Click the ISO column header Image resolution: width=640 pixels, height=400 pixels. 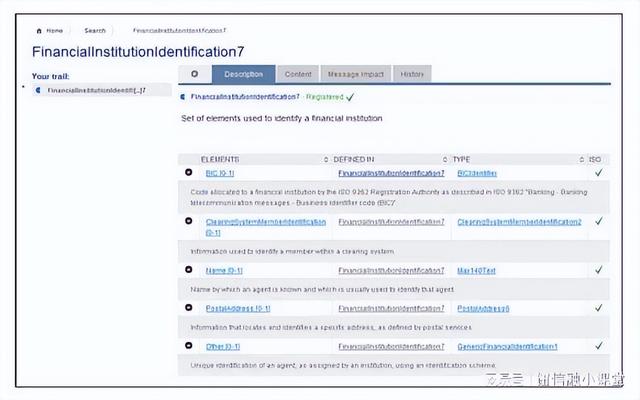[x=595, y=159]
